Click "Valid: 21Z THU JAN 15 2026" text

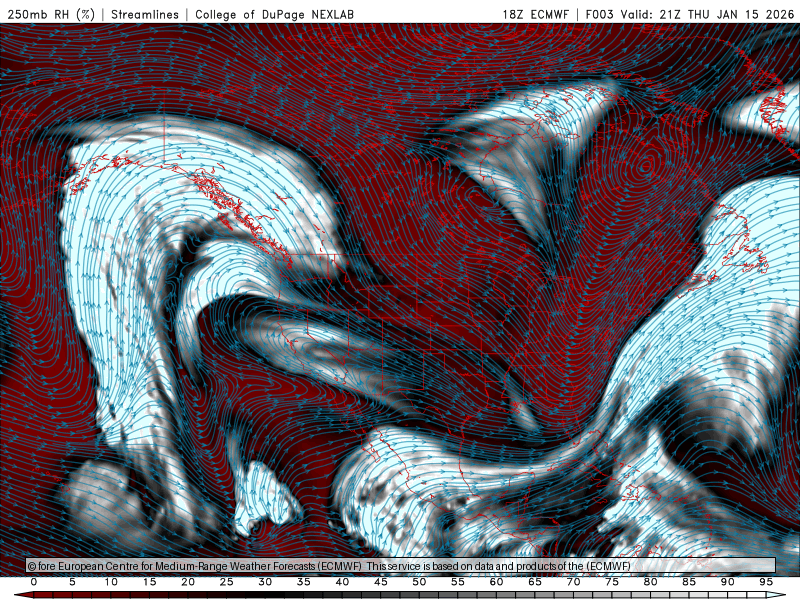tap(707, 14)
